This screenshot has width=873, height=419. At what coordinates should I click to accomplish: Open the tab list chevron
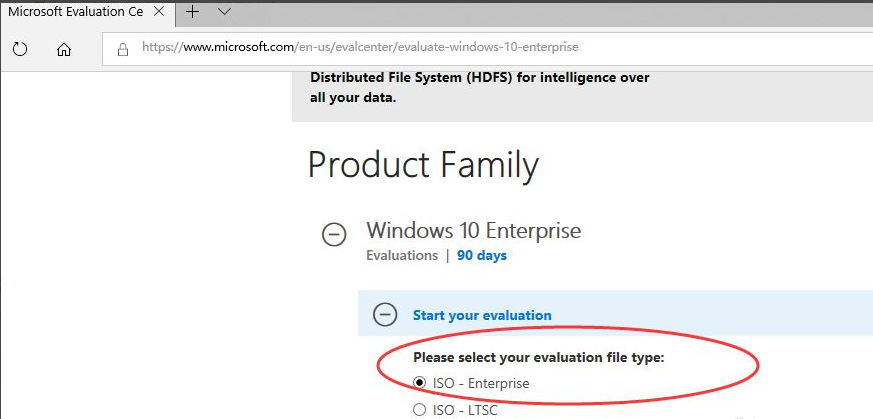click(x=224, y=11)
